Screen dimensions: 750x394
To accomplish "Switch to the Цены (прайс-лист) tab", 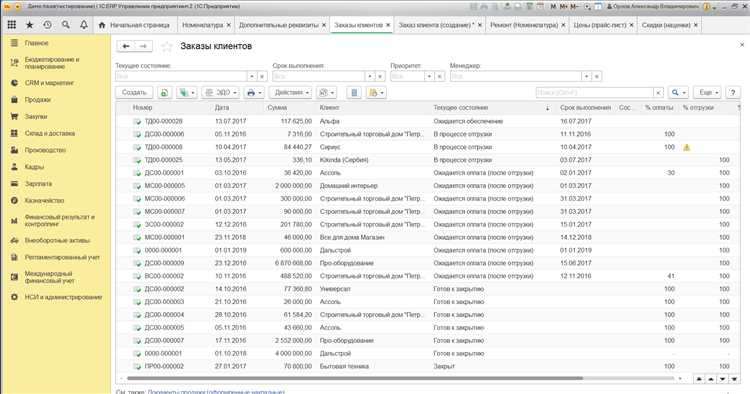I will tap(600, 25).
